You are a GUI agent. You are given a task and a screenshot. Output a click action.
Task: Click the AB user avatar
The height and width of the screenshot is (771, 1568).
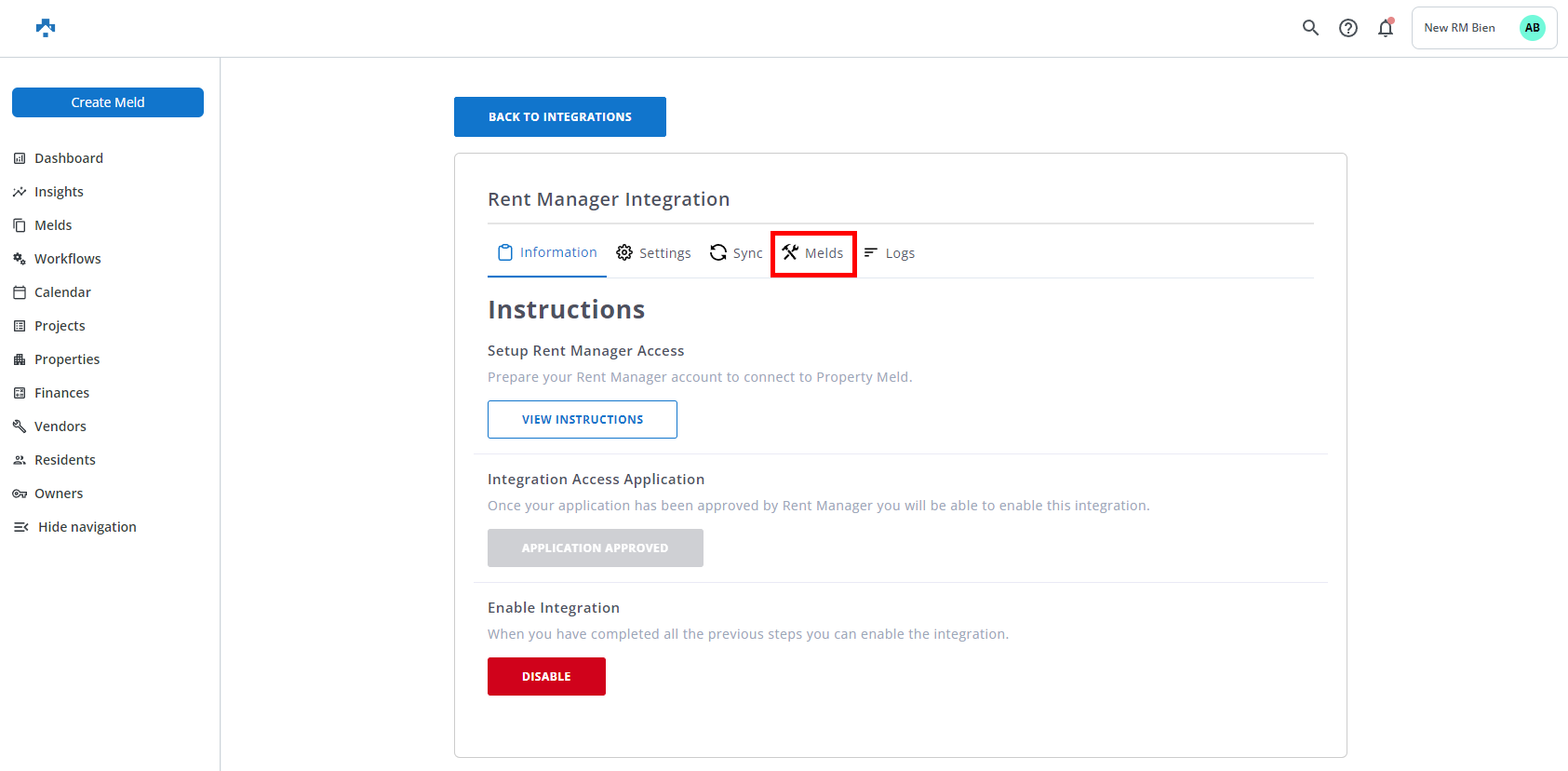[x=1532, y=28]
